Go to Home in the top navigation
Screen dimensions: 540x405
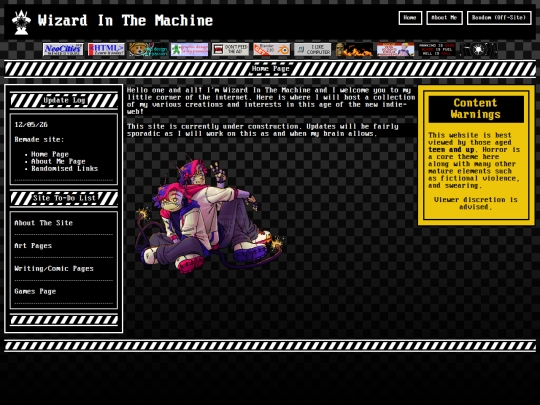(410, 18)
